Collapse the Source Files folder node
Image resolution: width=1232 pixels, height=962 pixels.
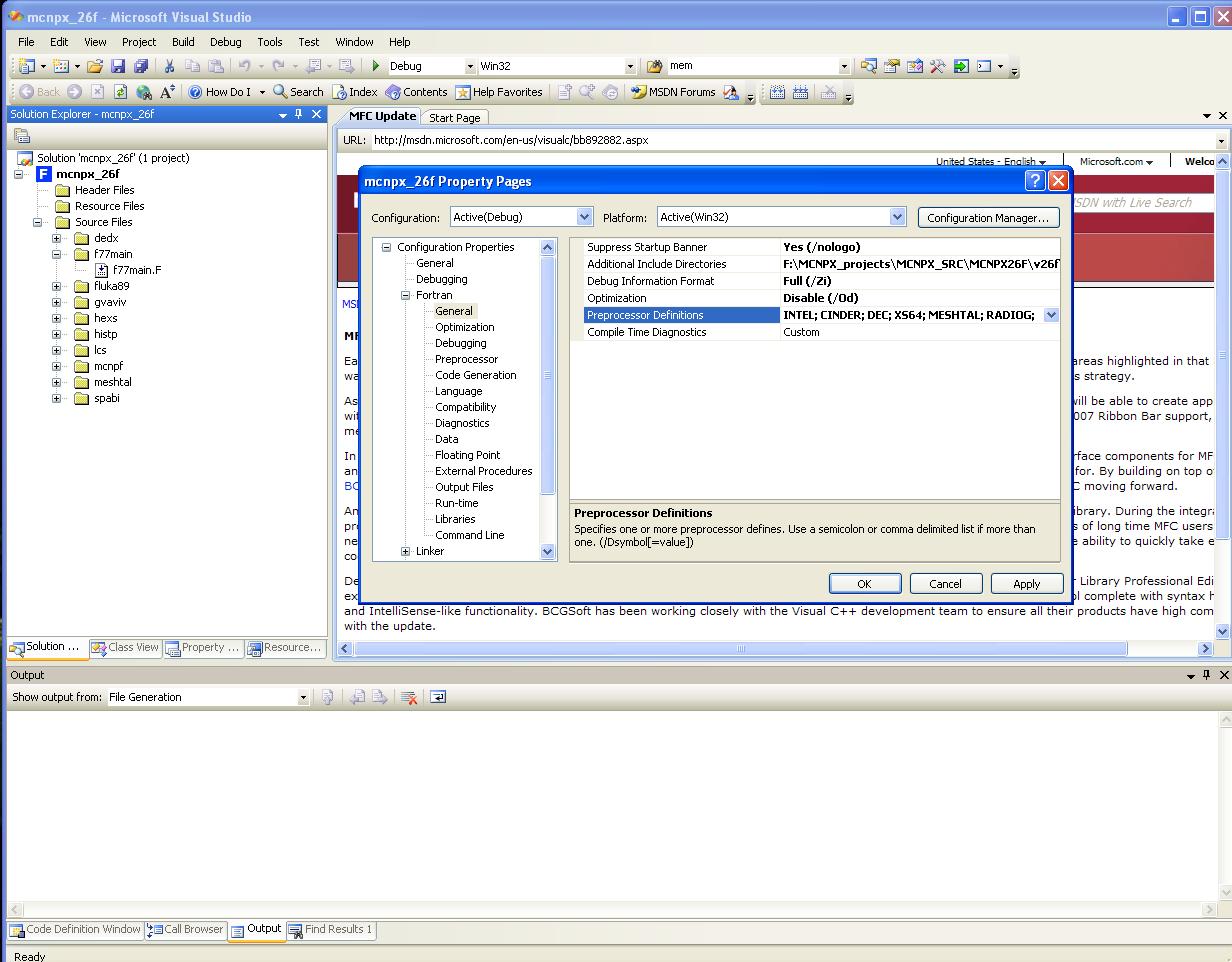pyautogui.click(x=38, y=222)
